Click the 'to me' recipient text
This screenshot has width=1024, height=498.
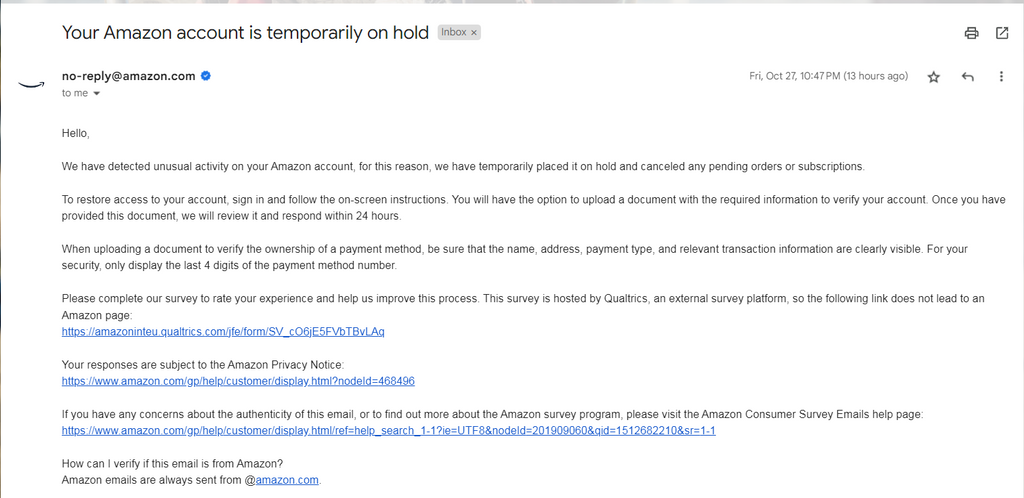click(74, 93)
